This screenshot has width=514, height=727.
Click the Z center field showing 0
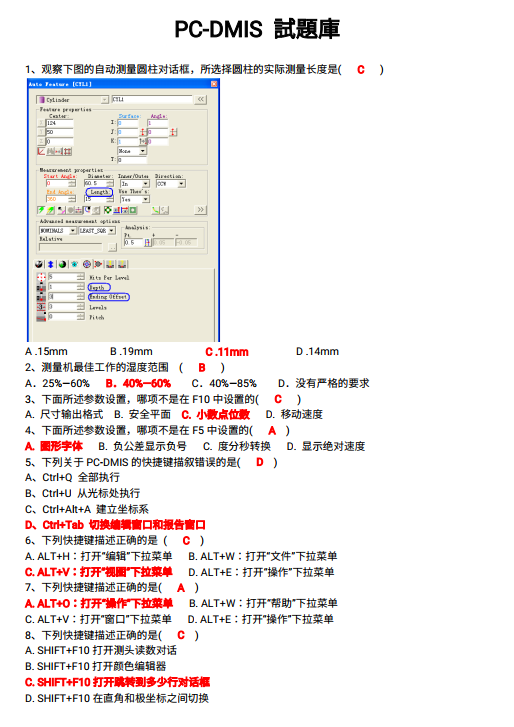(60, 141)
